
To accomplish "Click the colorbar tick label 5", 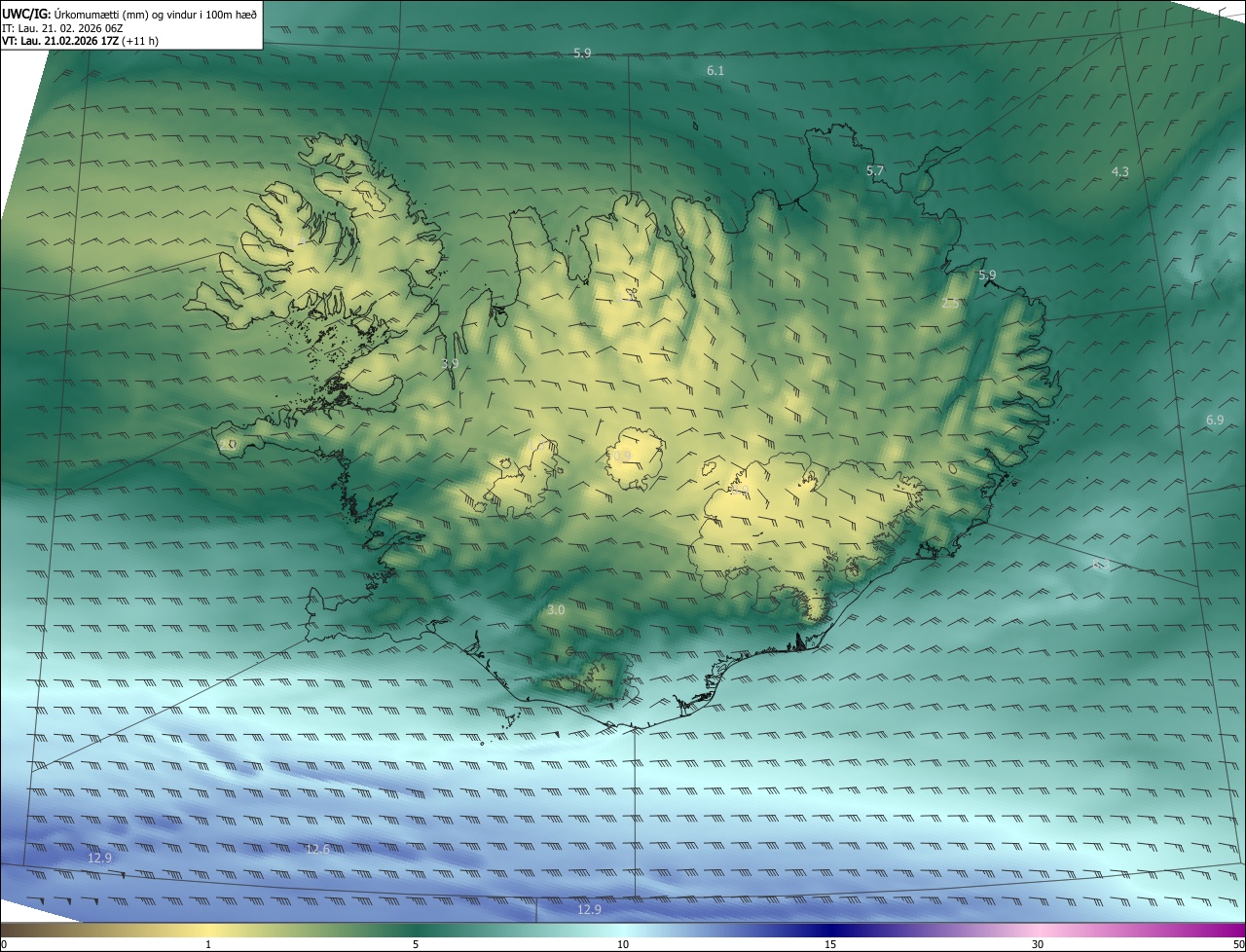I will coord(416,944).
